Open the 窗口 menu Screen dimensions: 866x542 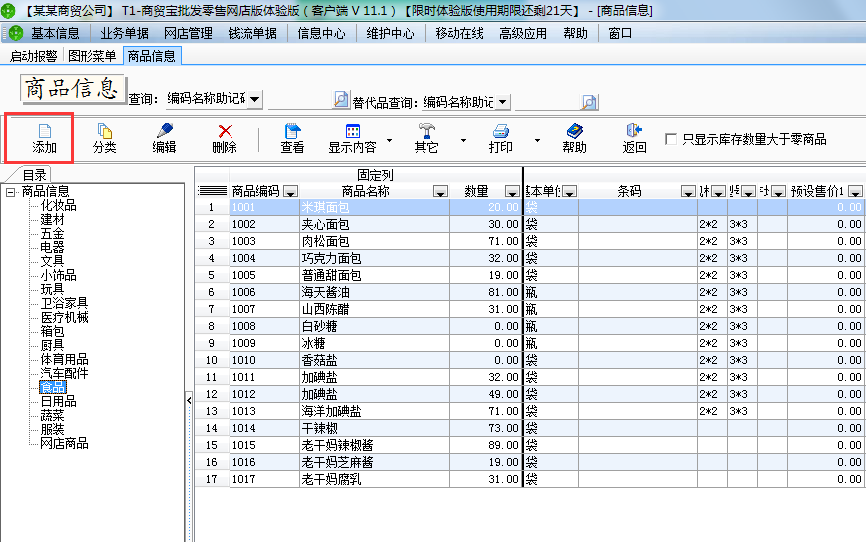(620, 34)
